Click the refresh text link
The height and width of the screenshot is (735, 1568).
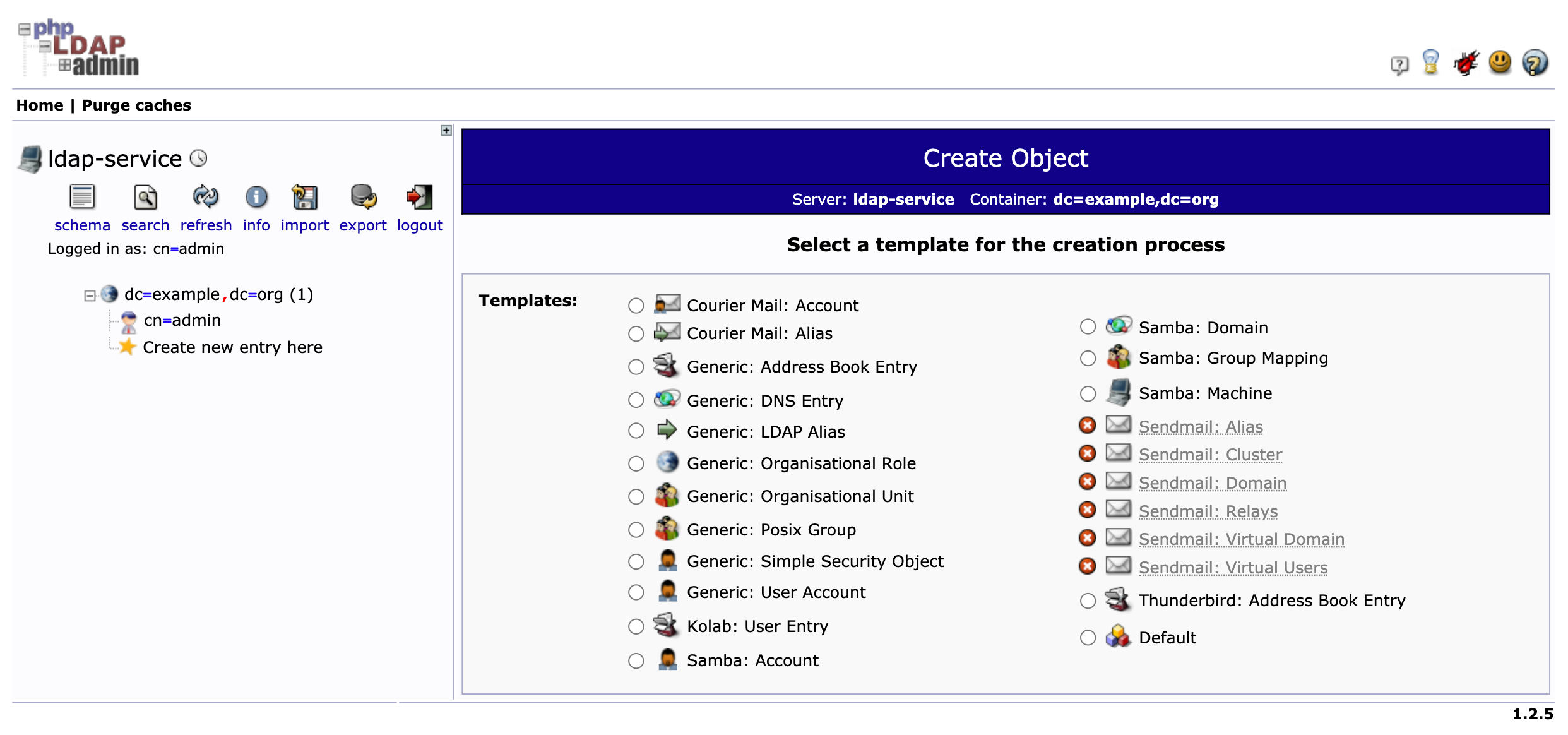pyautogui.click(x=206, y=225)
